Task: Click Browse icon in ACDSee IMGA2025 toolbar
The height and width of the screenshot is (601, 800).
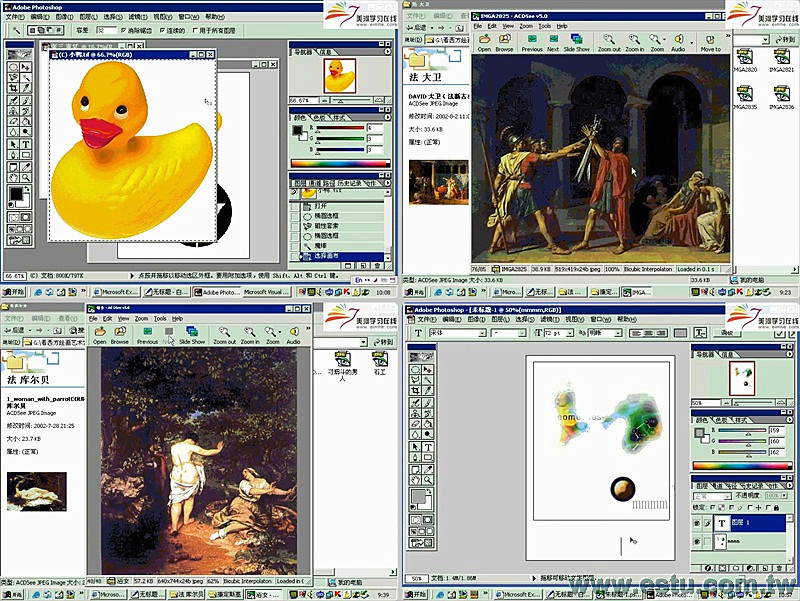Action: [x=504, y=42]
